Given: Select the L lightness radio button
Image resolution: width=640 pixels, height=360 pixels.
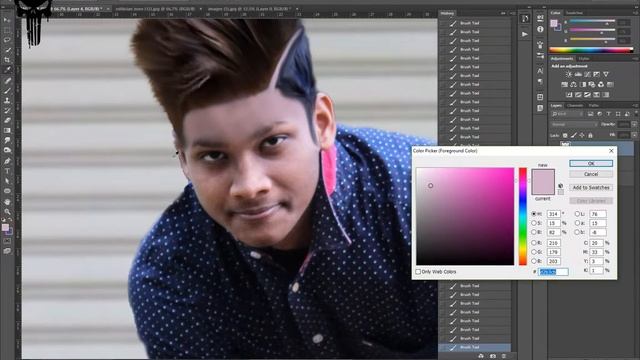Looking at the screenshot, I should click(x=577, y=213).
